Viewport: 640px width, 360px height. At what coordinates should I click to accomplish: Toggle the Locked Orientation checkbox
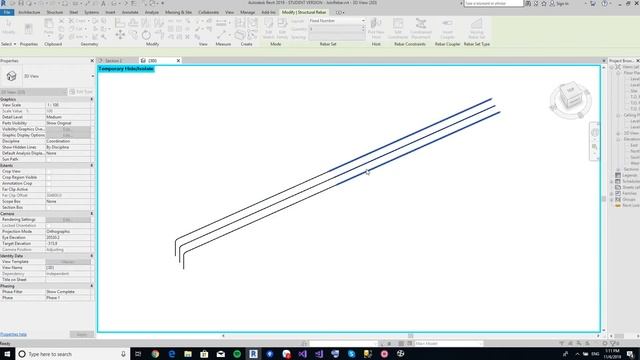coord(49,225)
